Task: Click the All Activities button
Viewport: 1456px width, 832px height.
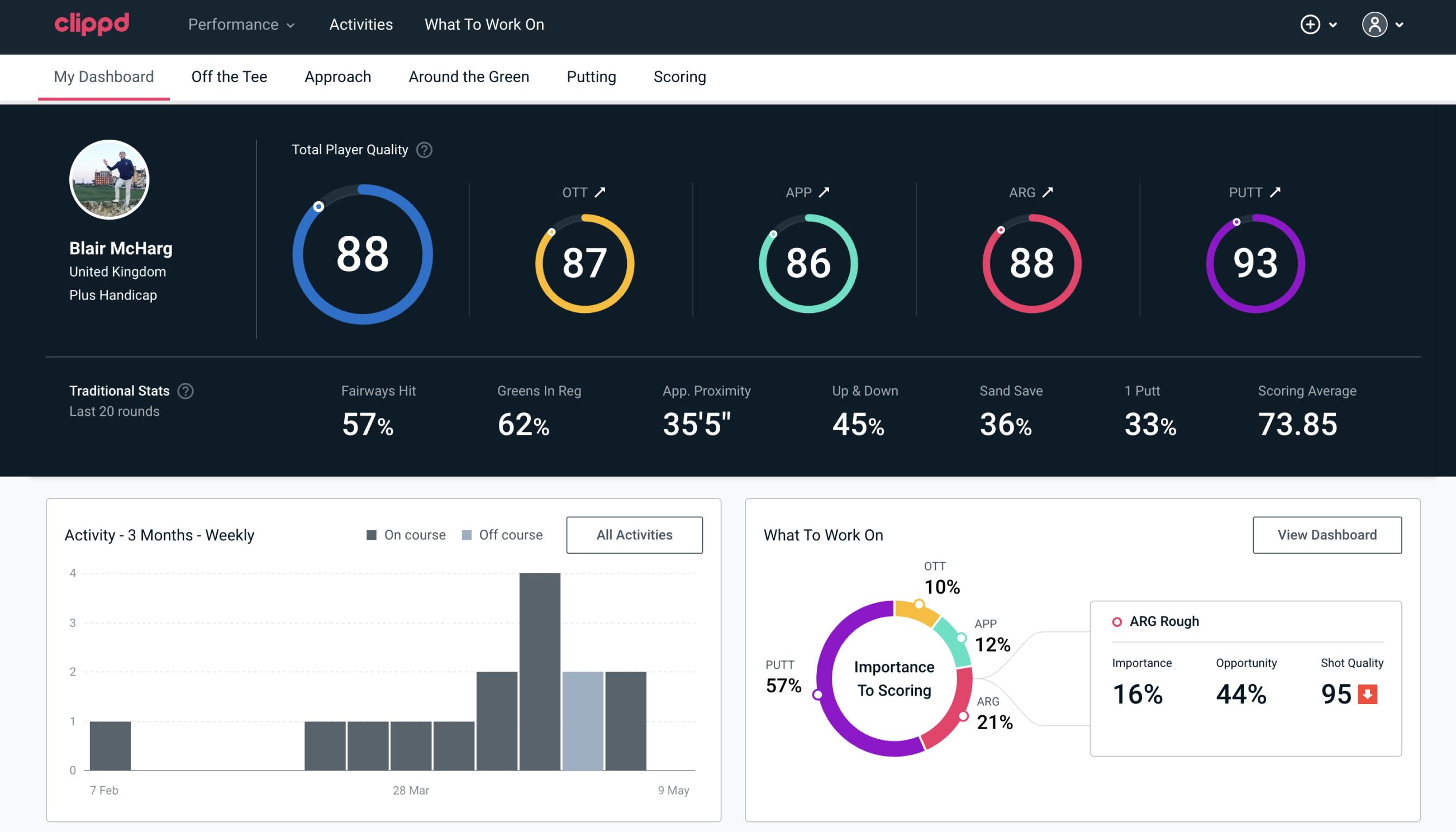Action: 633,534
